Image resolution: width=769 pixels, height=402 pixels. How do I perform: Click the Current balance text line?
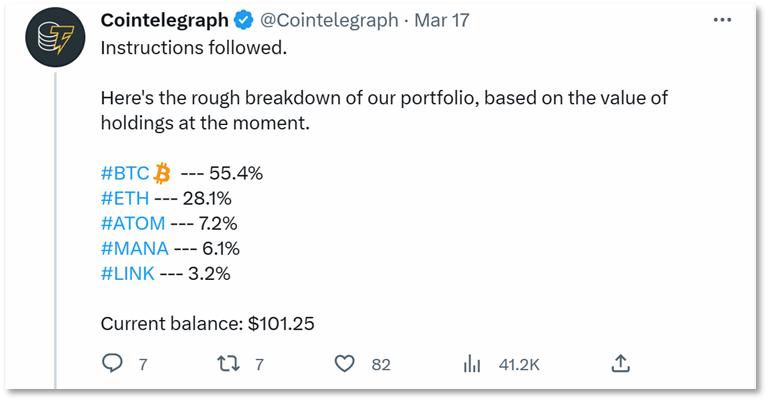(x=207, y=324)
